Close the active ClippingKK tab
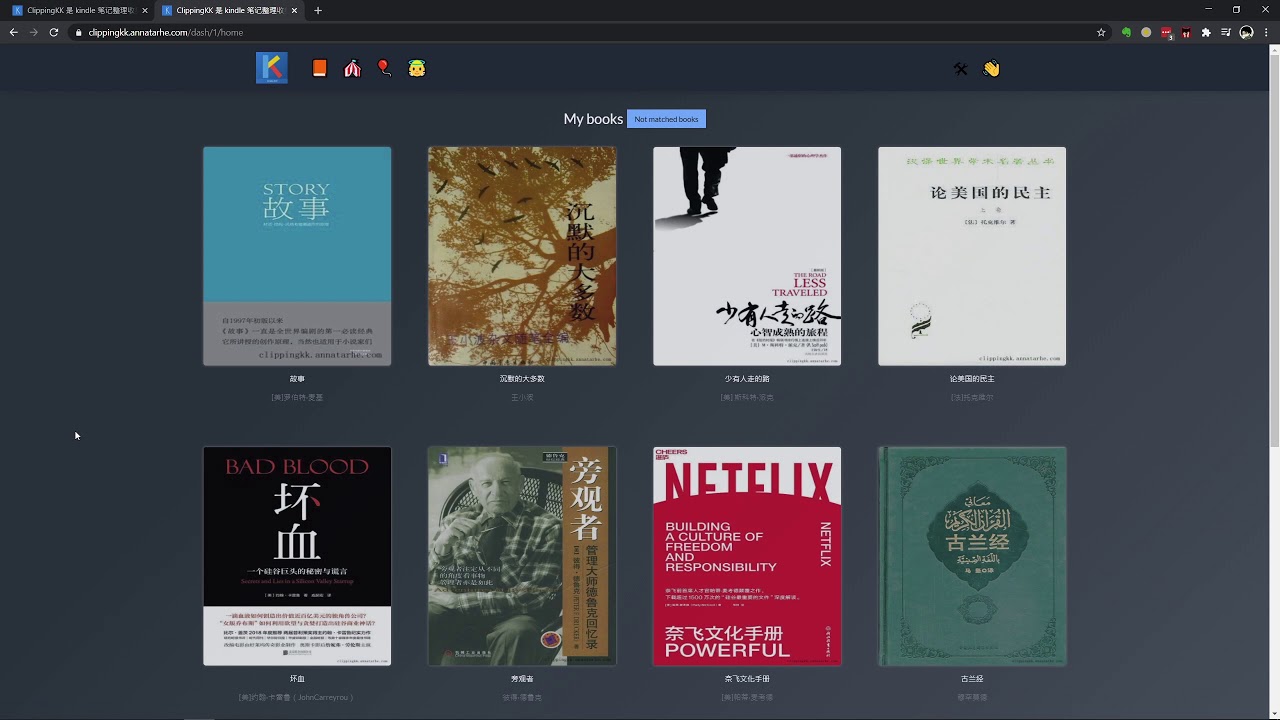 pyautogui.click(x=294, y=10)
